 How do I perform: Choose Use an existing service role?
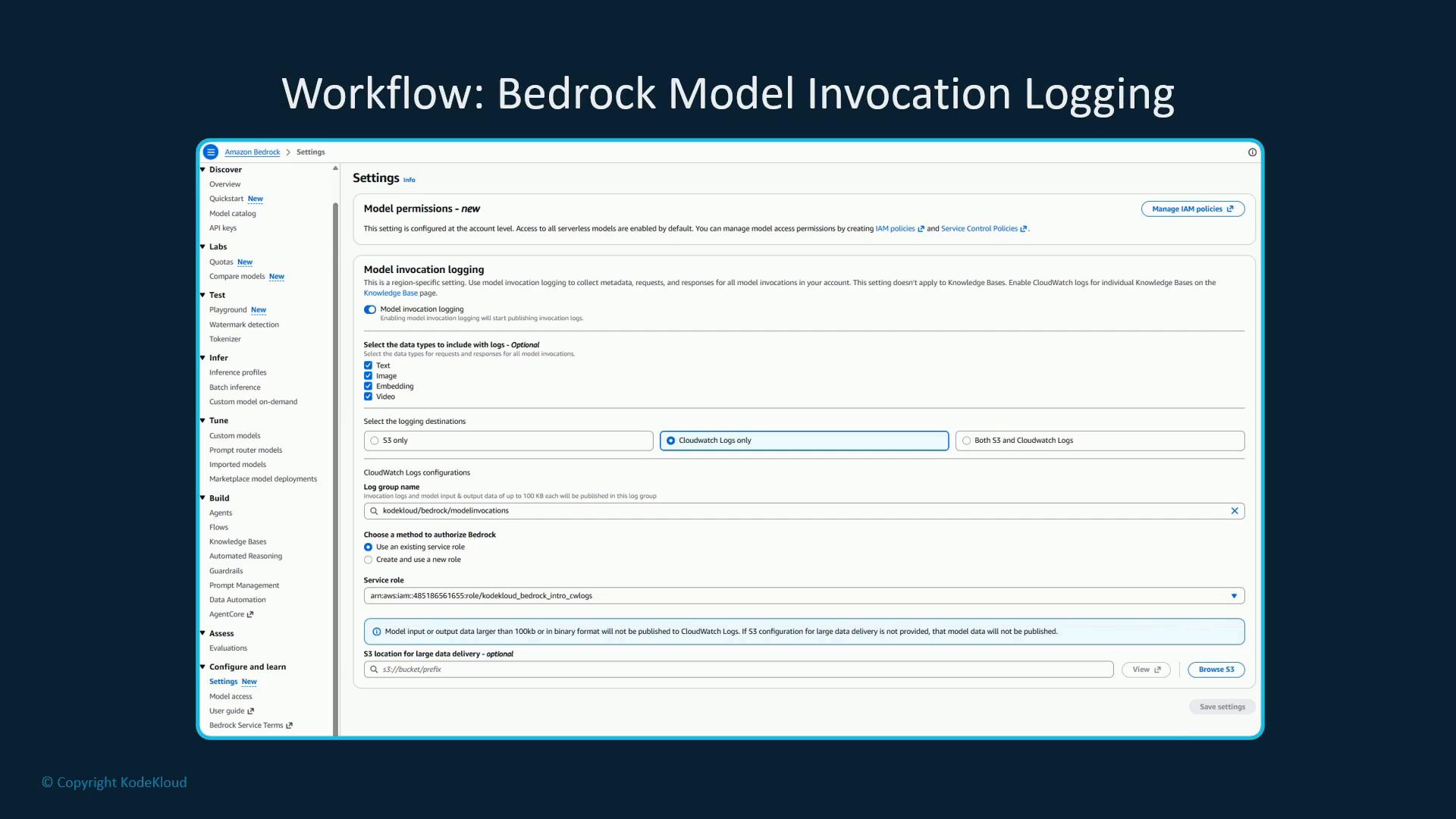coord(368,548)
